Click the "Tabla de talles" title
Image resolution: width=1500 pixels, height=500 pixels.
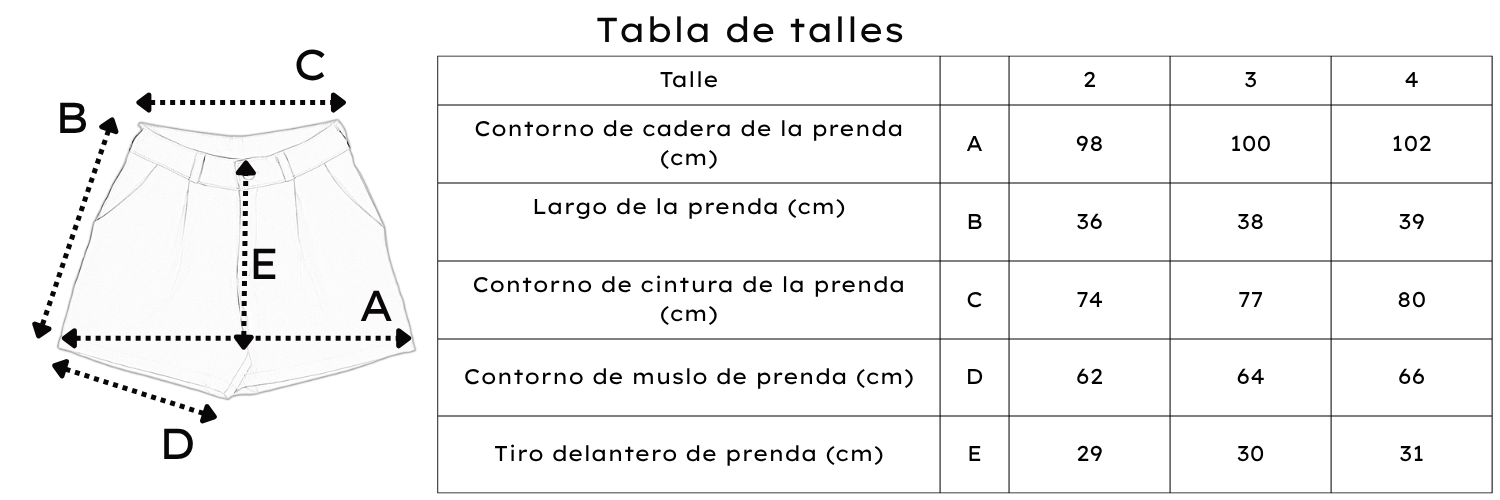click(750, 30)
